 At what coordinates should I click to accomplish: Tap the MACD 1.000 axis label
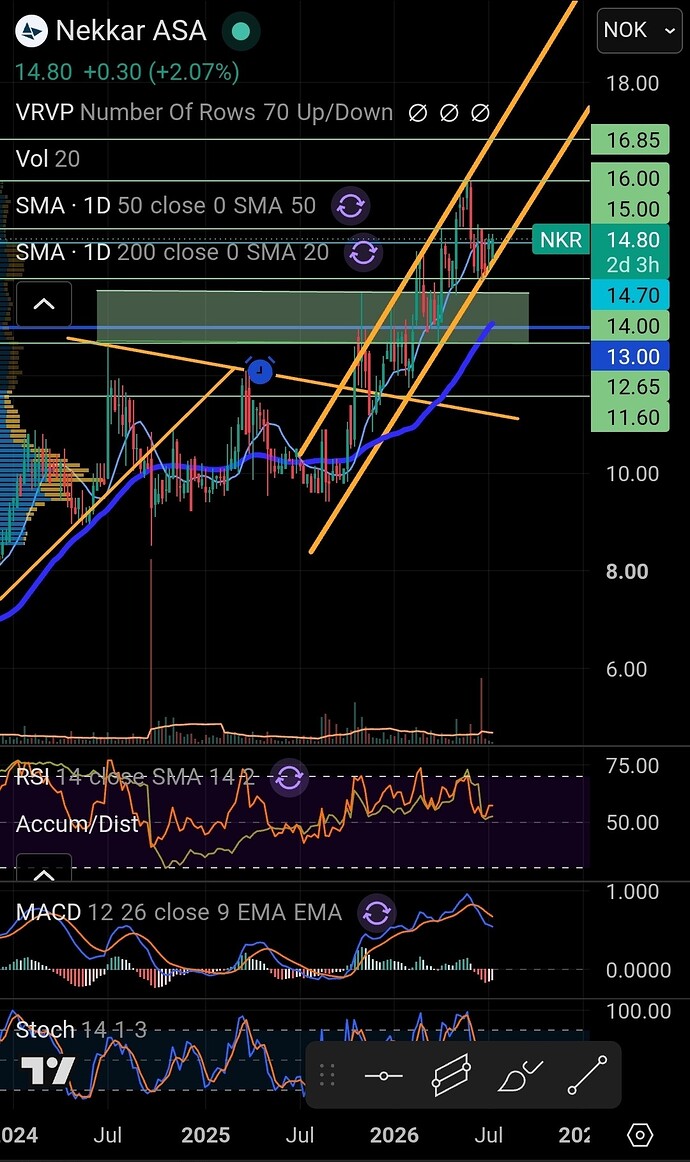pos(632,892)
